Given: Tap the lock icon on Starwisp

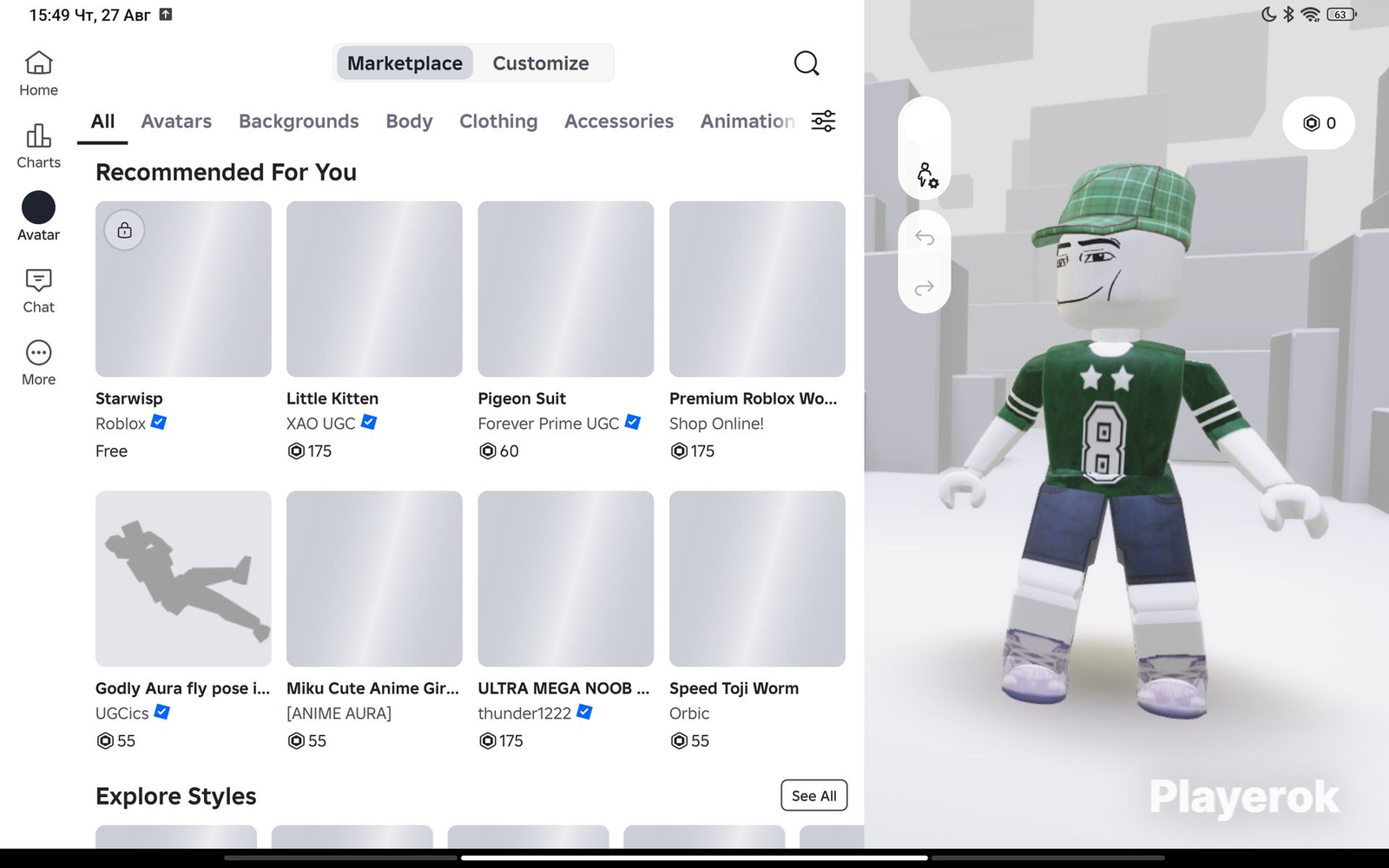Looking at the screenshot, I should pyautogui.click(x=125, y=230).
